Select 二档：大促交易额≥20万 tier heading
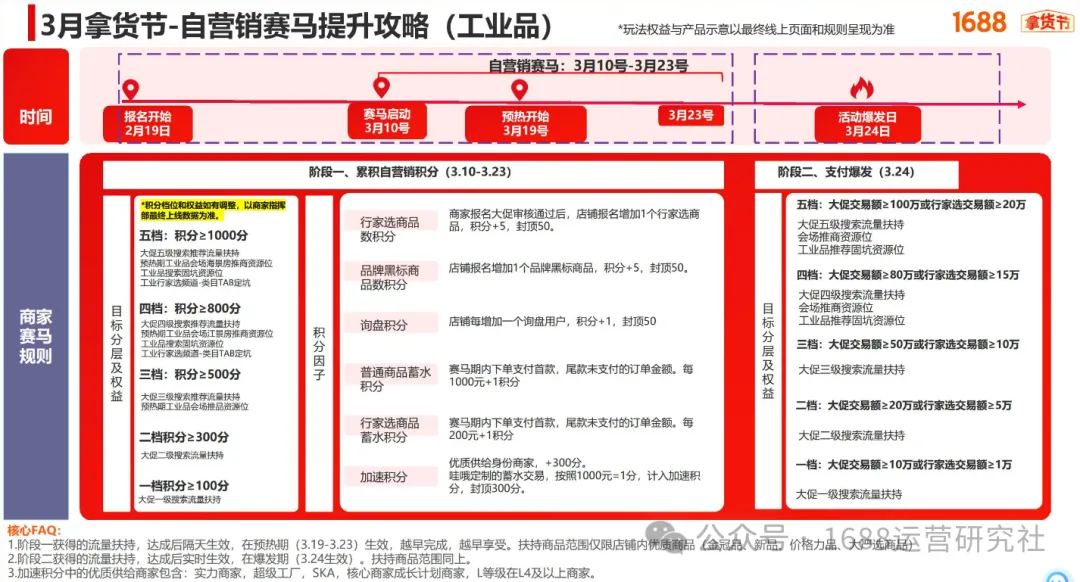1080x582 pixels. click(904, 406)
